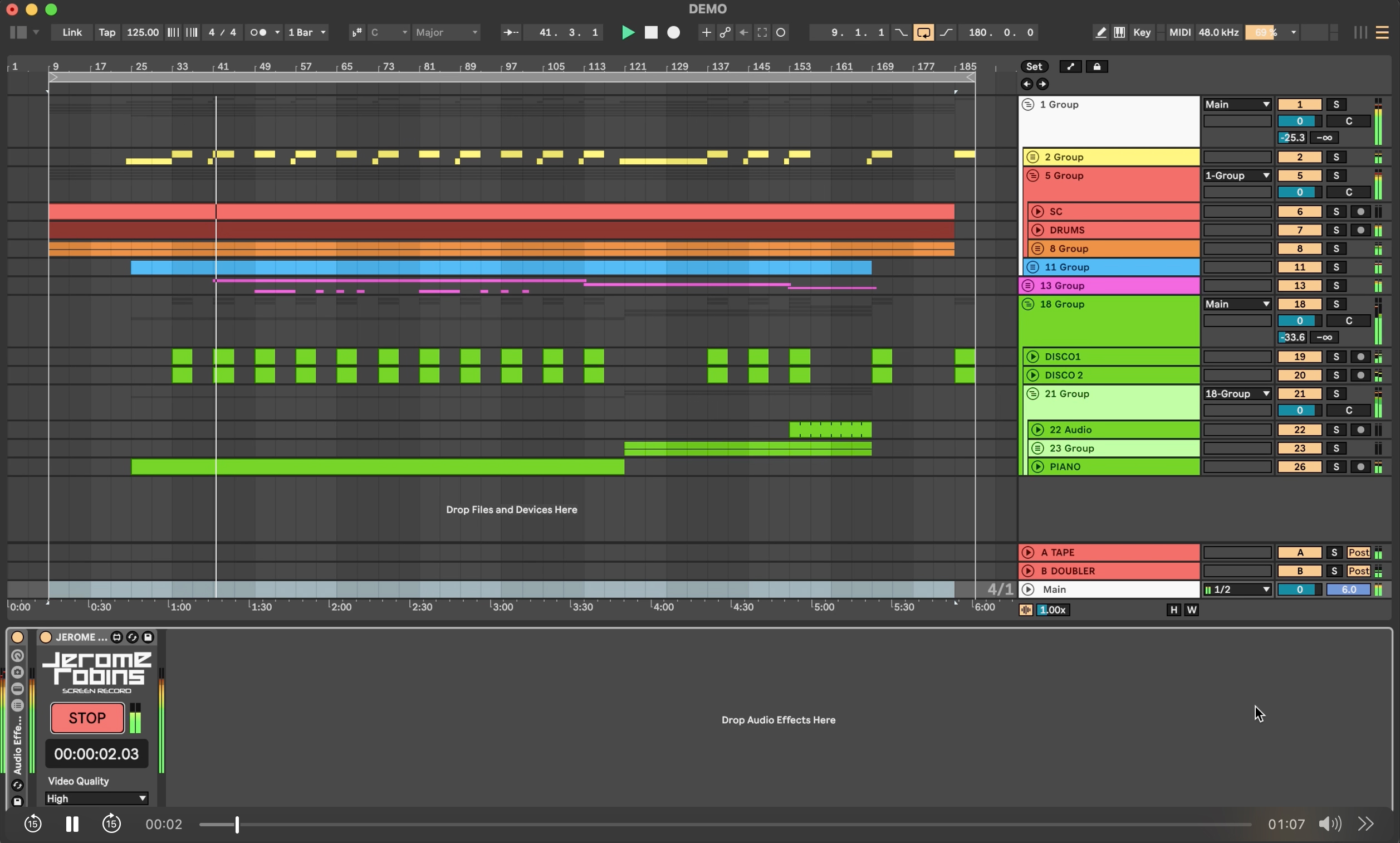Screen dimensions: 1400x843
Task: Click the automation lock icon
Action: point(1096,66)
